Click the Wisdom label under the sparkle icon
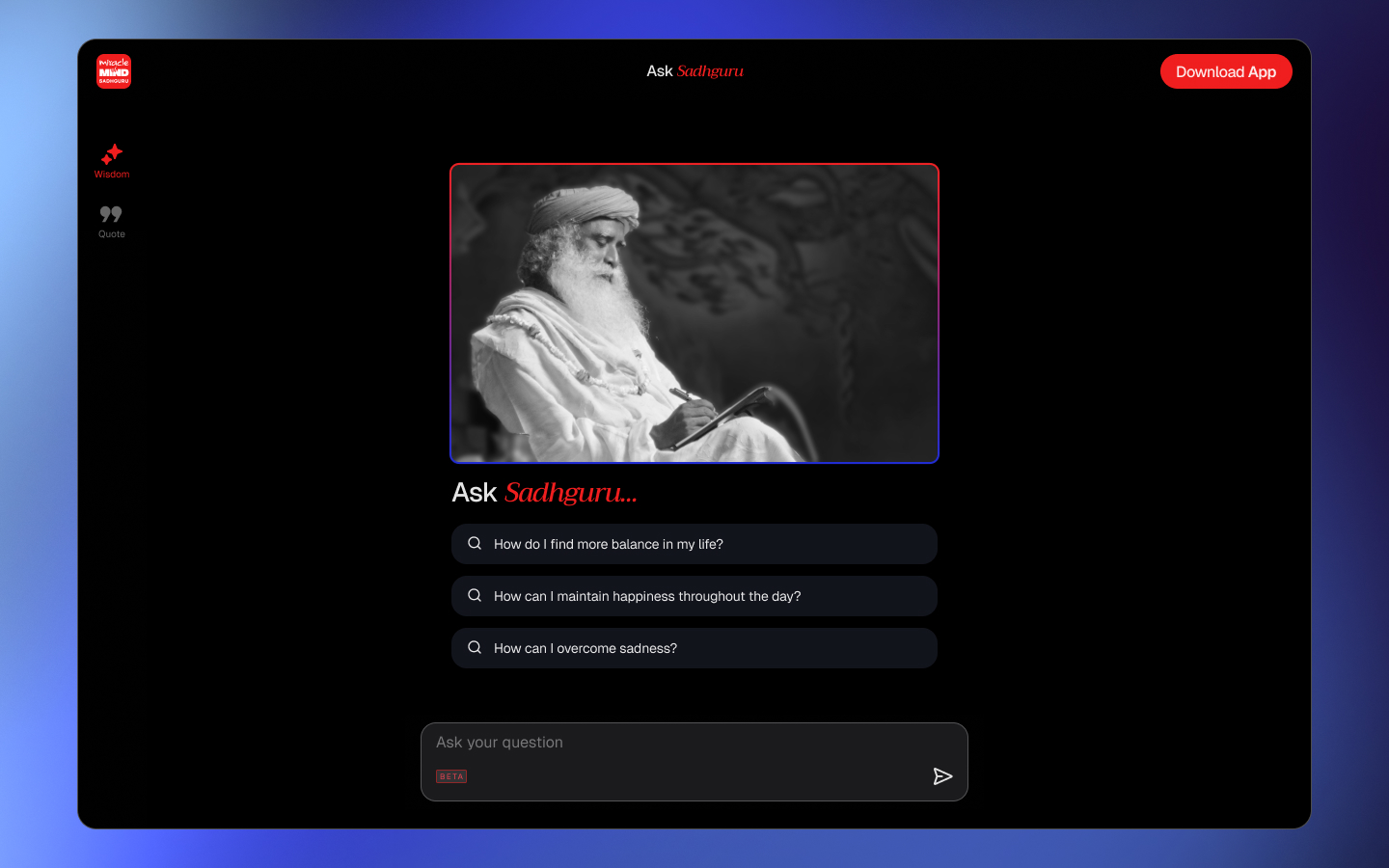Screen dimensions: 1389x868 pyautogui.click(x=111, y=175)
